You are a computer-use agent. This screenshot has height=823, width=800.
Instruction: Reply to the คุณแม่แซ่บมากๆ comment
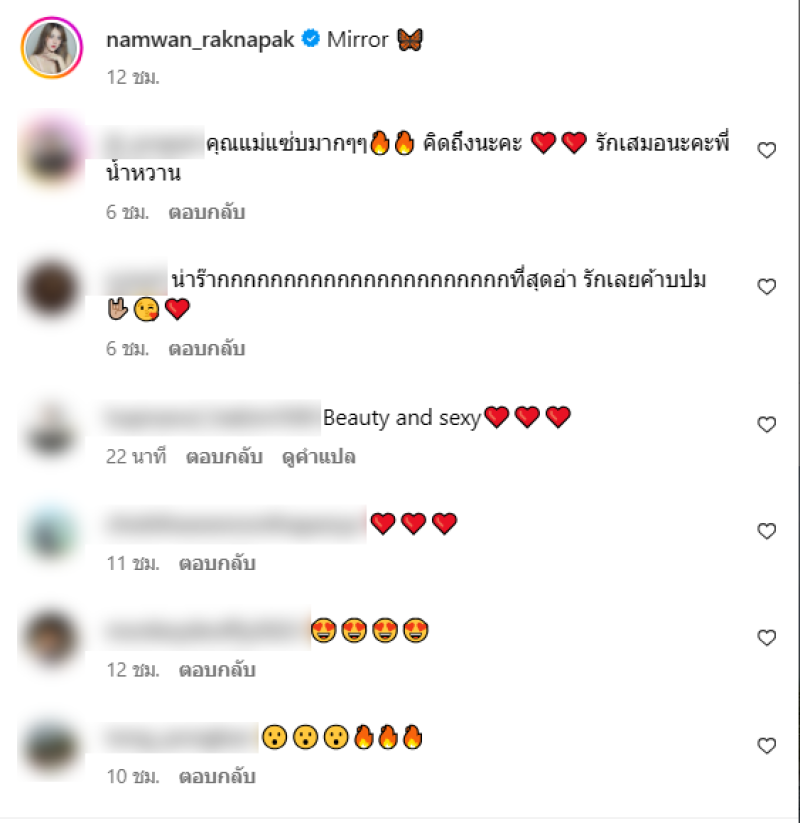(x=206, y=213)
